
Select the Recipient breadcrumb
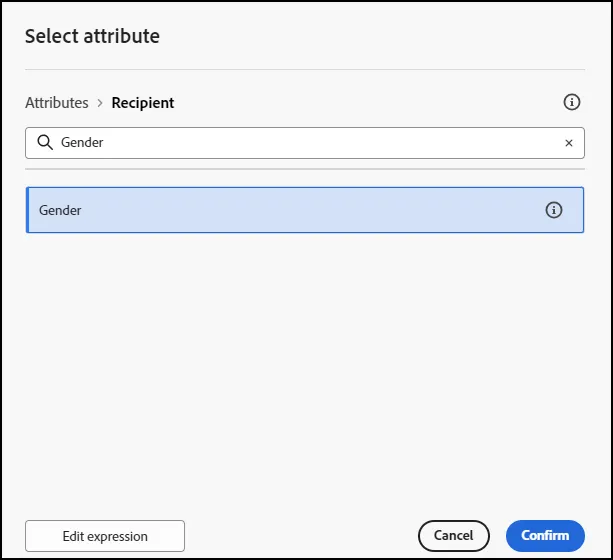click(x=143, y=103)
